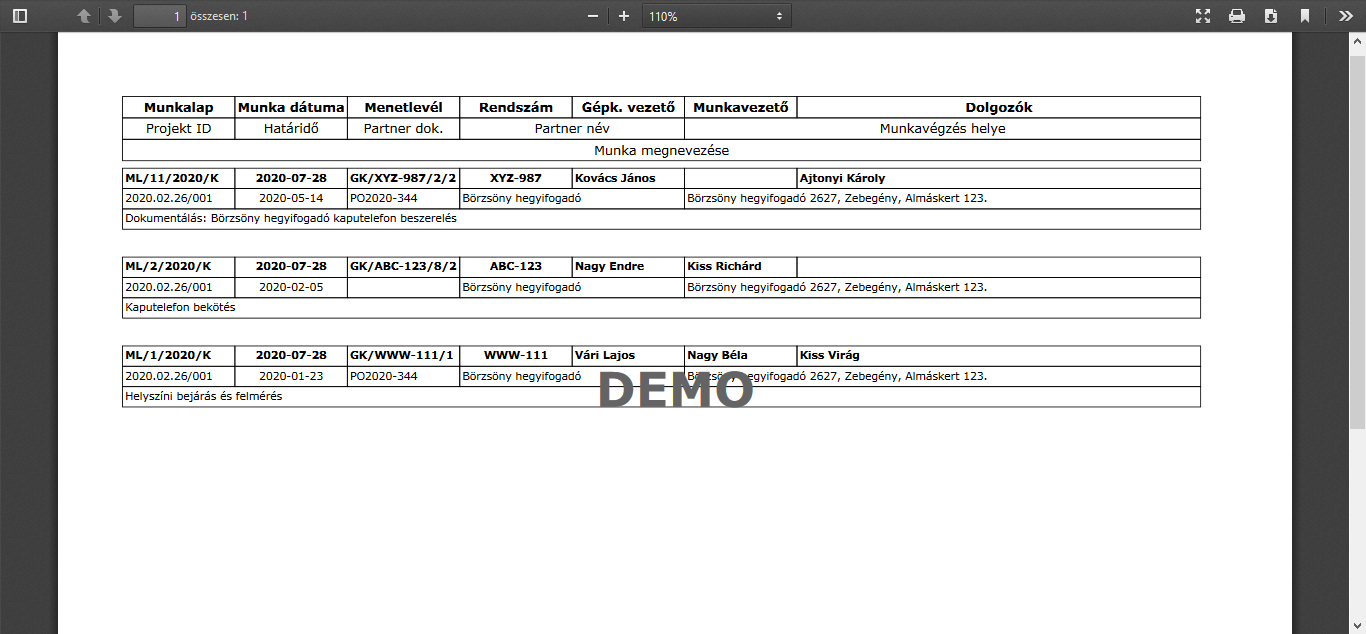Switch to presentation mode

(1203, 16)
